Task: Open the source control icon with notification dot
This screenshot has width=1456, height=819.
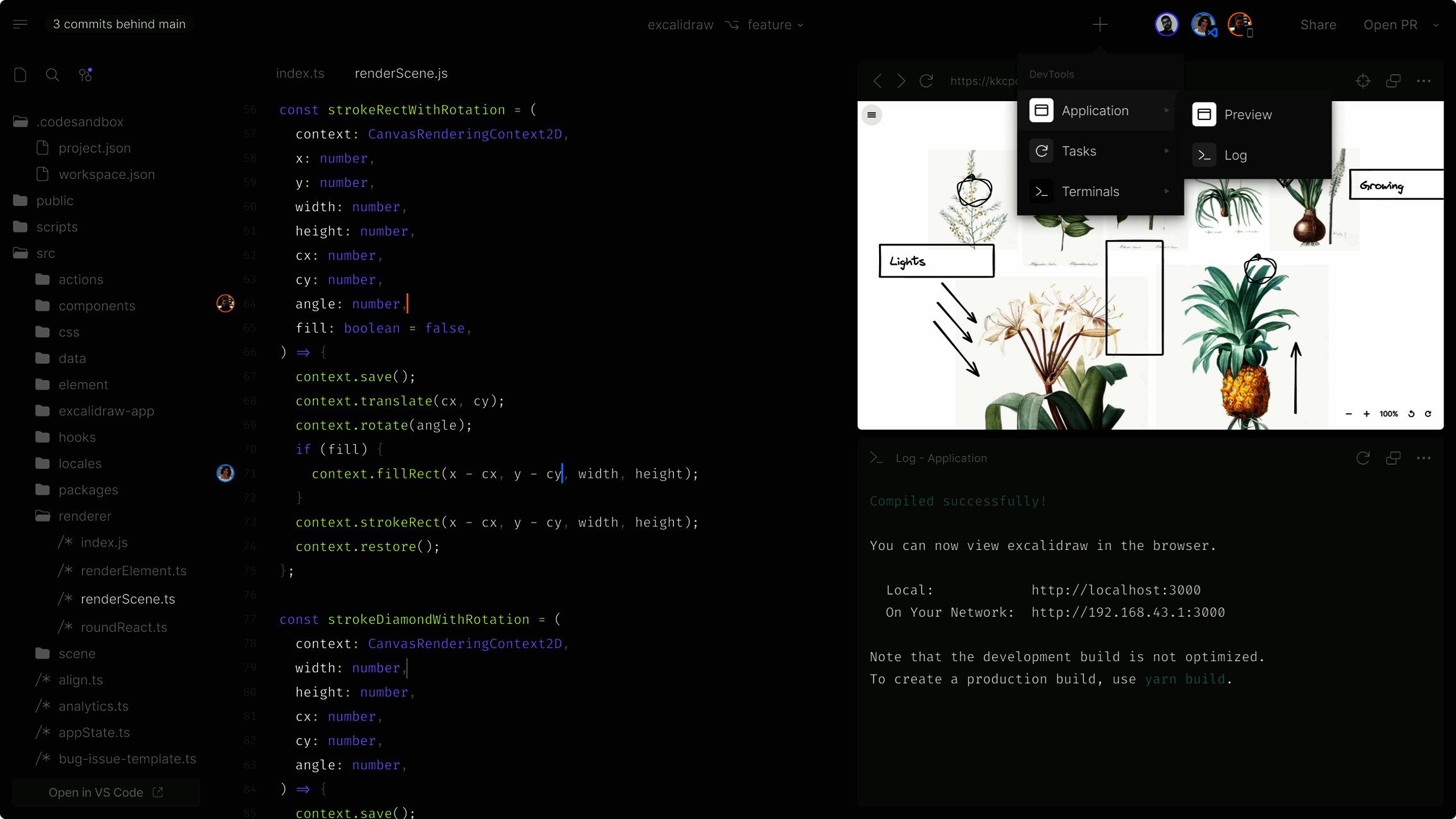Action: pyautogui.click(x=85, y=75)
